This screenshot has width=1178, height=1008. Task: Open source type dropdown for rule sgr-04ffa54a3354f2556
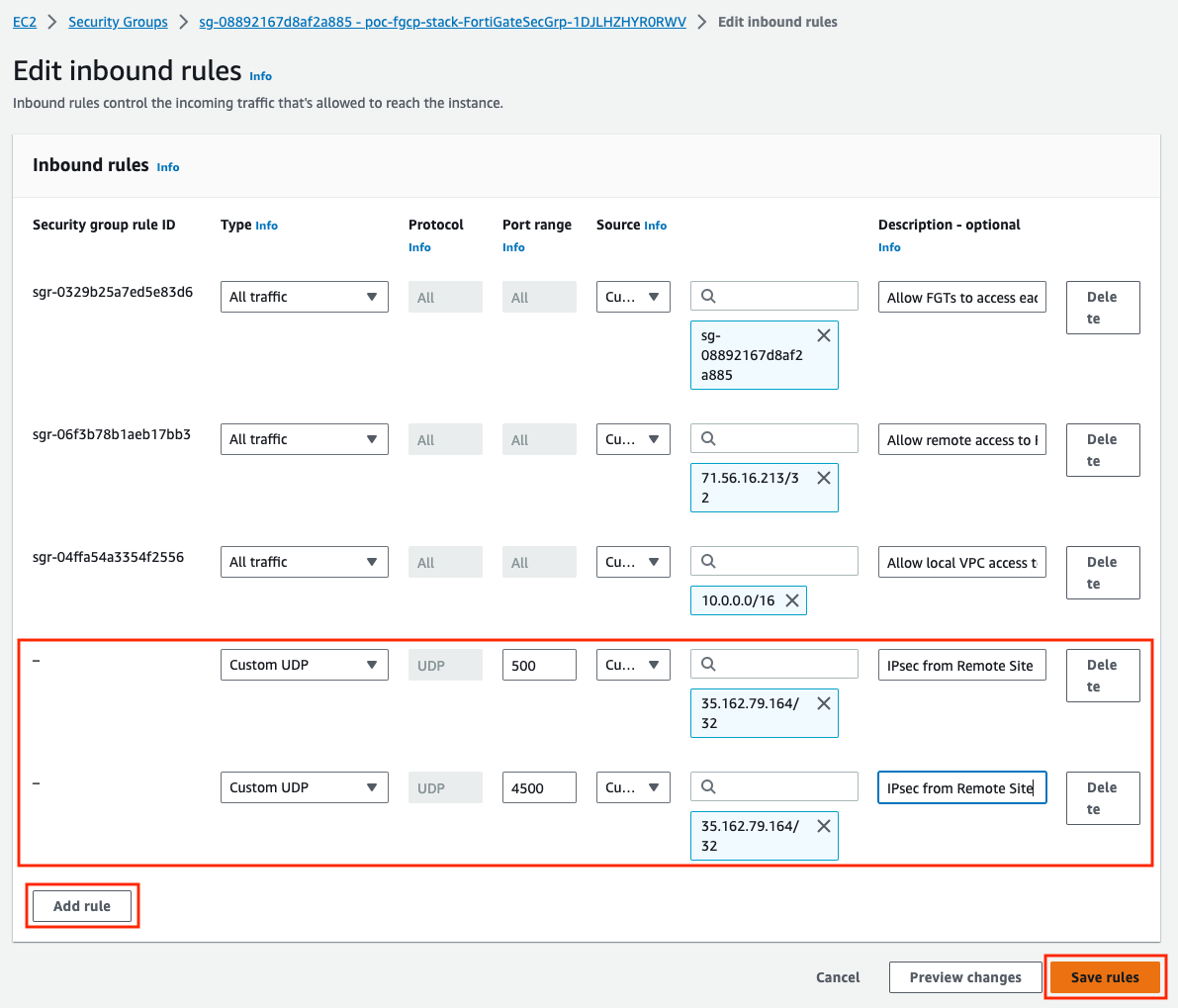point(633,562)
